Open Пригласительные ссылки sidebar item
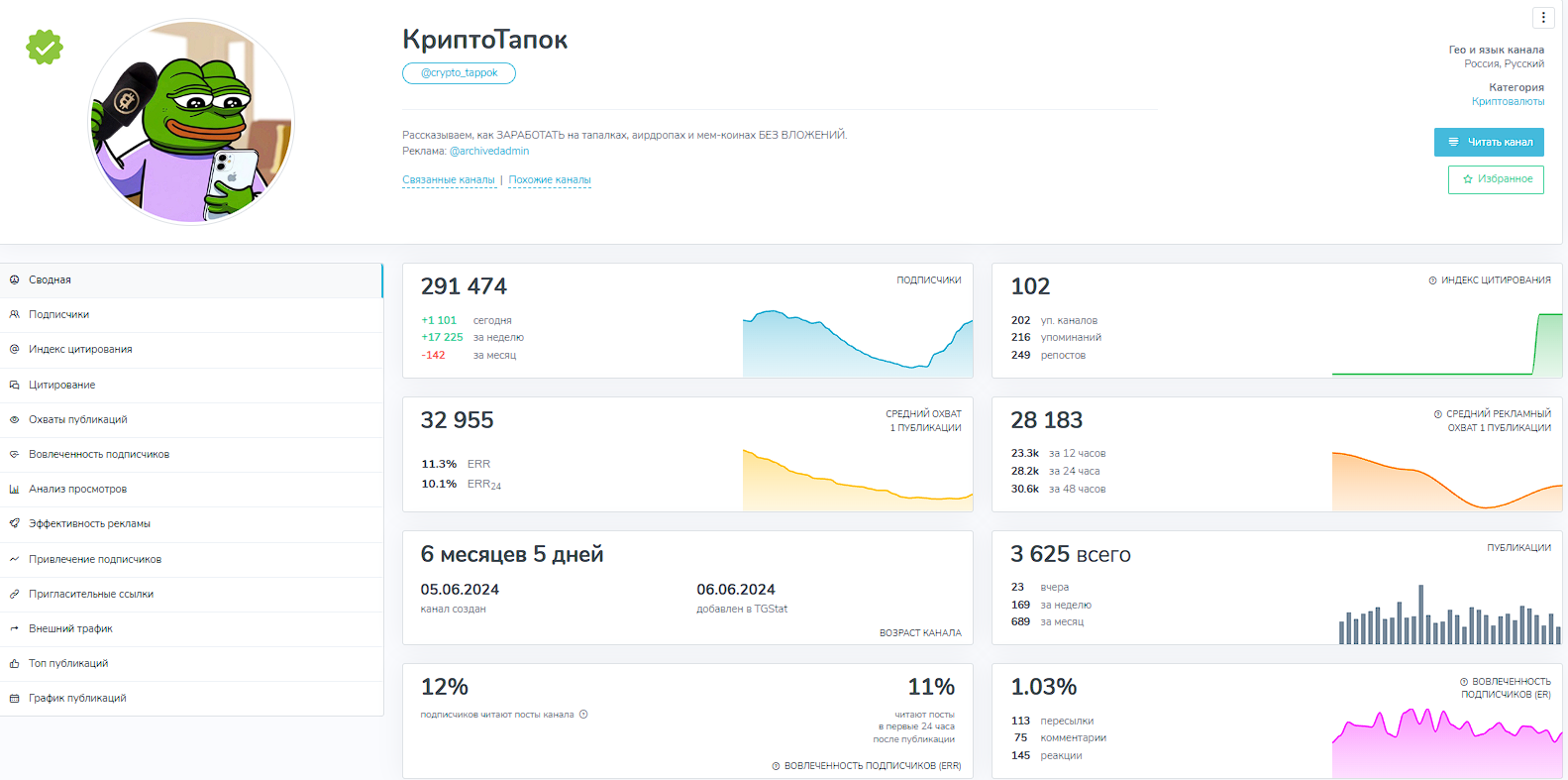1568x780 pixels. (x=191, y=595)
